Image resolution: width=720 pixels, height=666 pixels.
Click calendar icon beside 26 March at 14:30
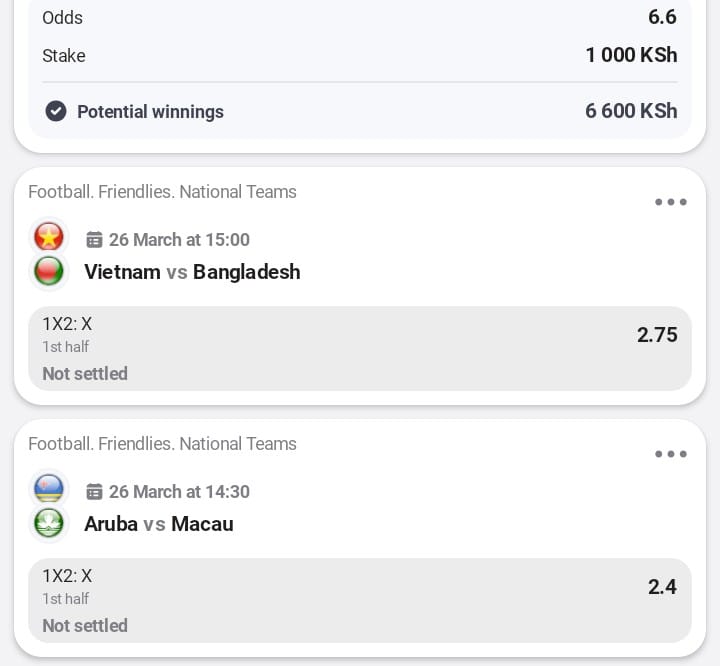click(x=95, y=492)
